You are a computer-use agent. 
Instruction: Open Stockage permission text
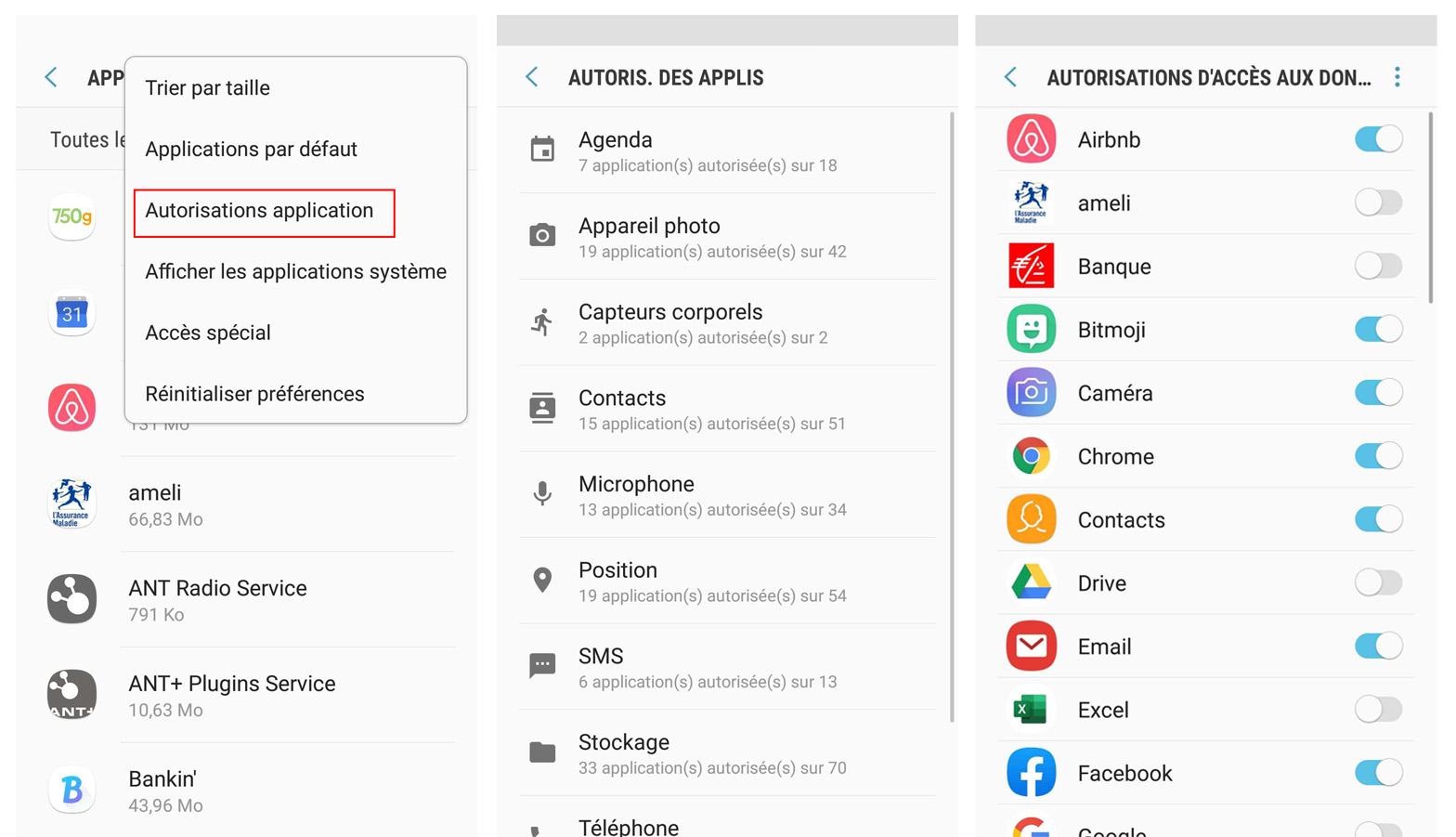[624, 742]
